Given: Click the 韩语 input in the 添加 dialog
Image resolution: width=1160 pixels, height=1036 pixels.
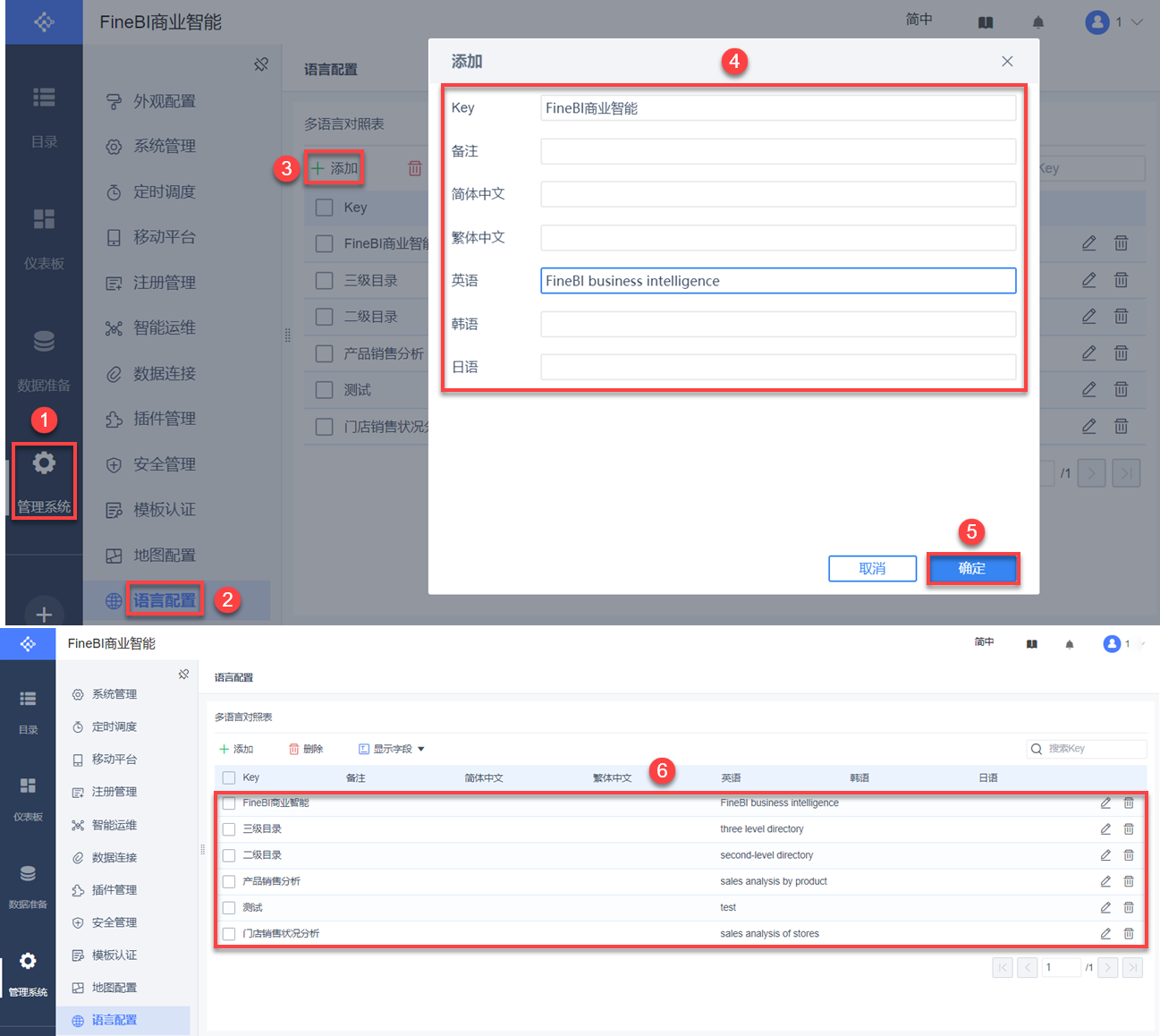Looking at the screenshot, I should click(x=778, y=324).
